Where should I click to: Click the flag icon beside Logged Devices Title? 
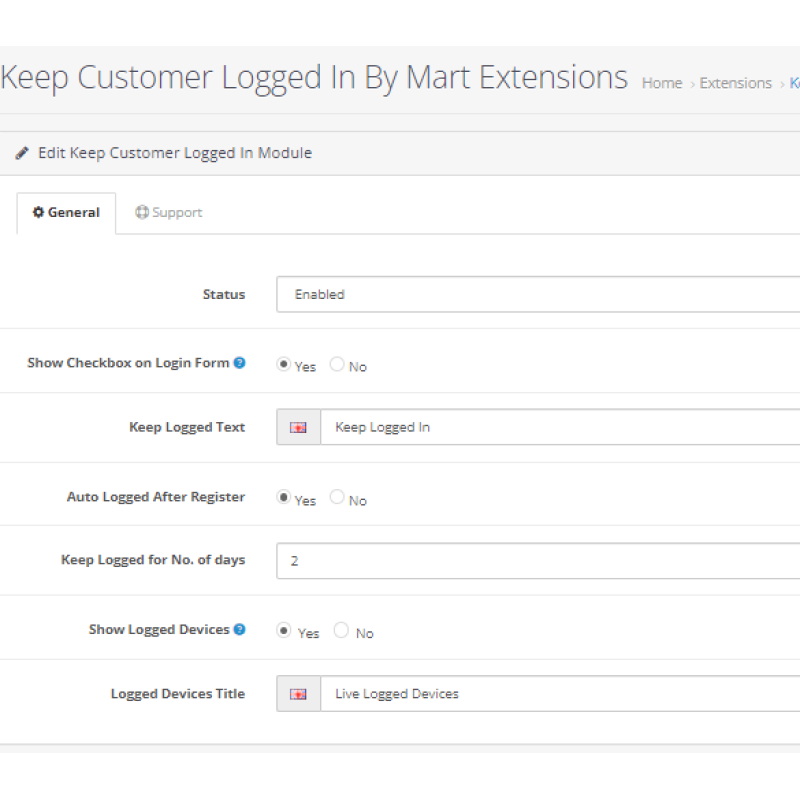(x=298, y=694)
